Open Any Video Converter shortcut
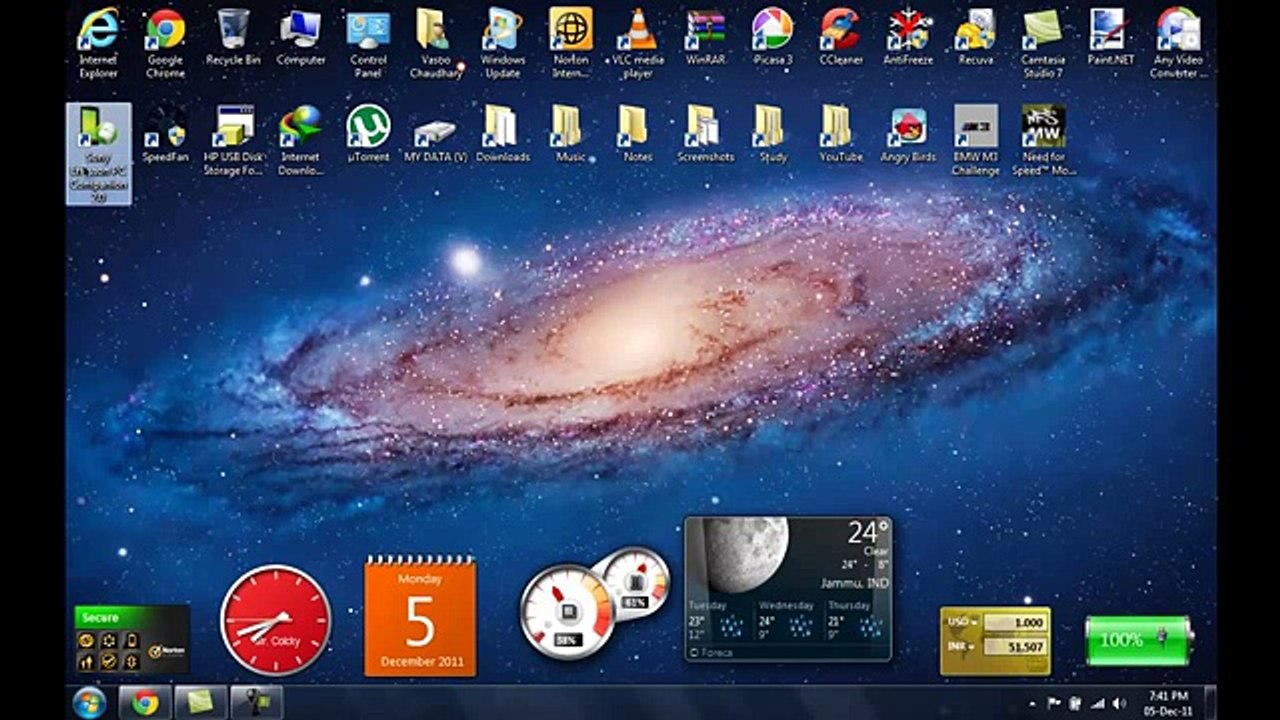This screenshot has height=720, width=1280. (1178, 42)
